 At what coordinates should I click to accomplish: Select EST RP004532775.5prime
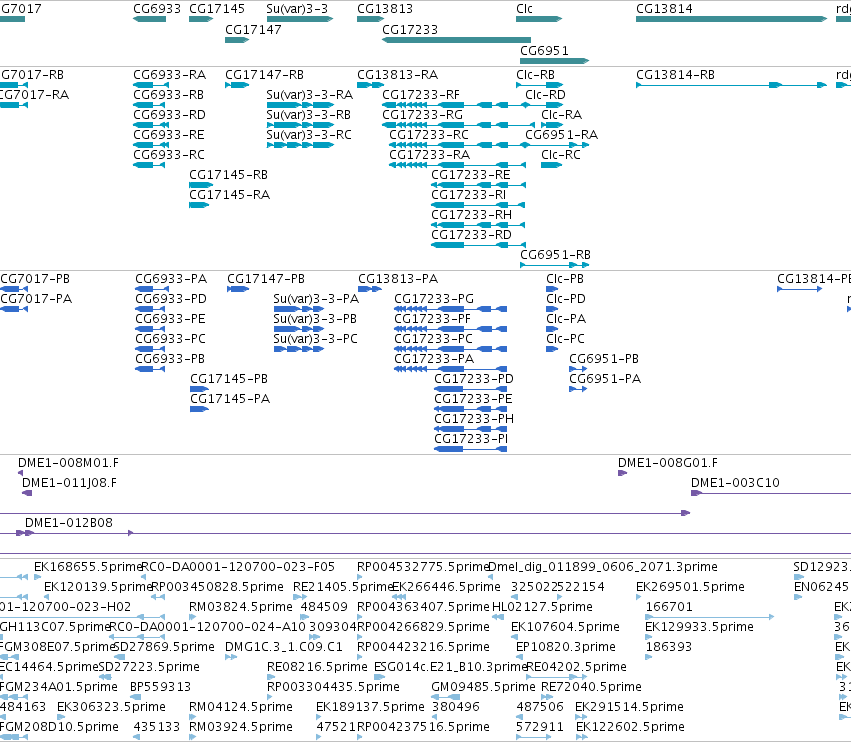(423, 567)
